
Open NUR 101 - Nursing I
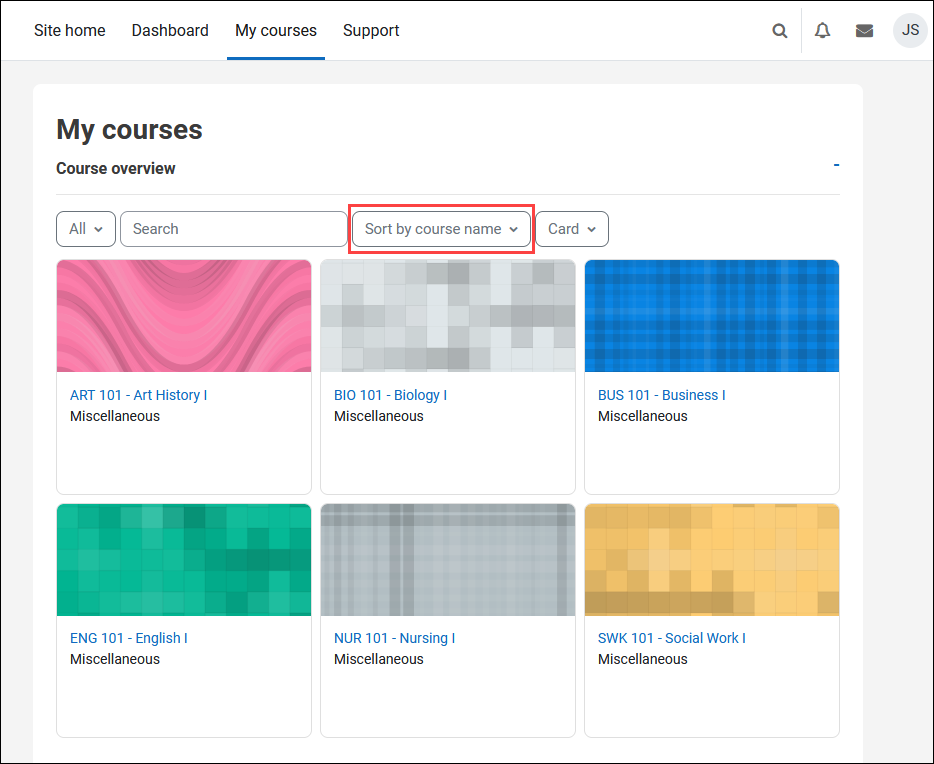[x=394, y=638]
